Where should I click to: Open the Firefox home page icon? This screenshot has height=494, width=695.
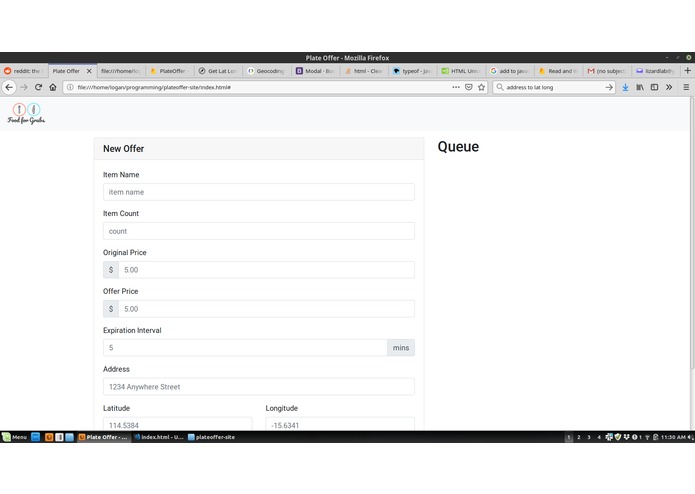coord(53,87)
